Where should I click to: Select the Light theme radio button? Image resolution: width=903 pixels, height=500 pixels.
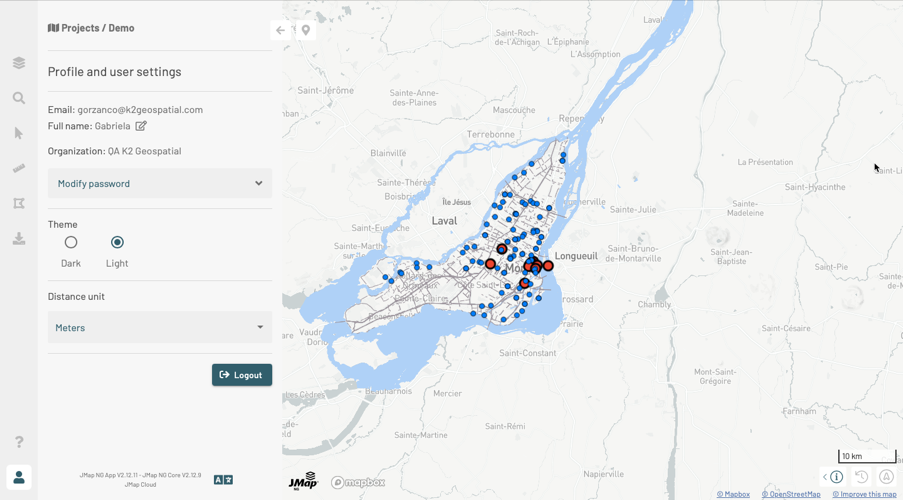pos(117,242)
